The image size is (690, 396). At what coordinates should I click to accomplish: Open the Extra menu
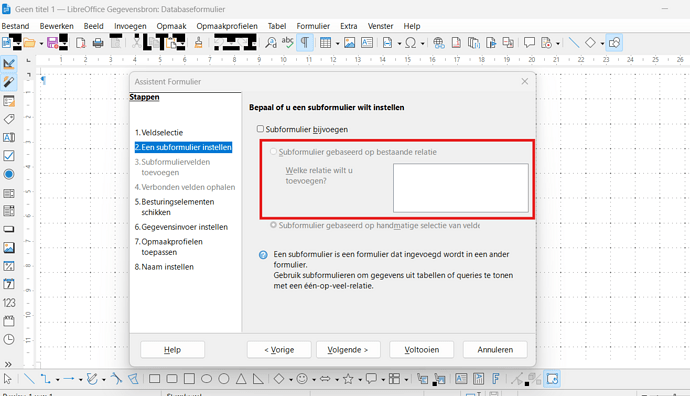click(x=349, y=26)
